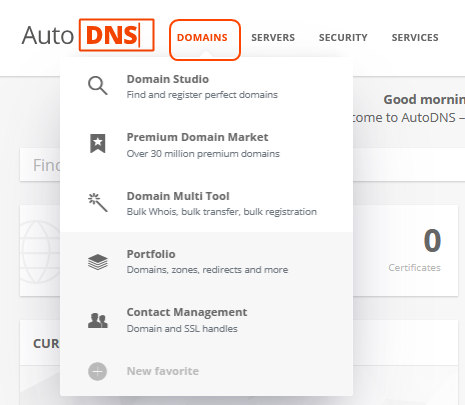Click 'Find and register perfect domains' text
The height and width of the screenshot is (405, 465).
202,95
